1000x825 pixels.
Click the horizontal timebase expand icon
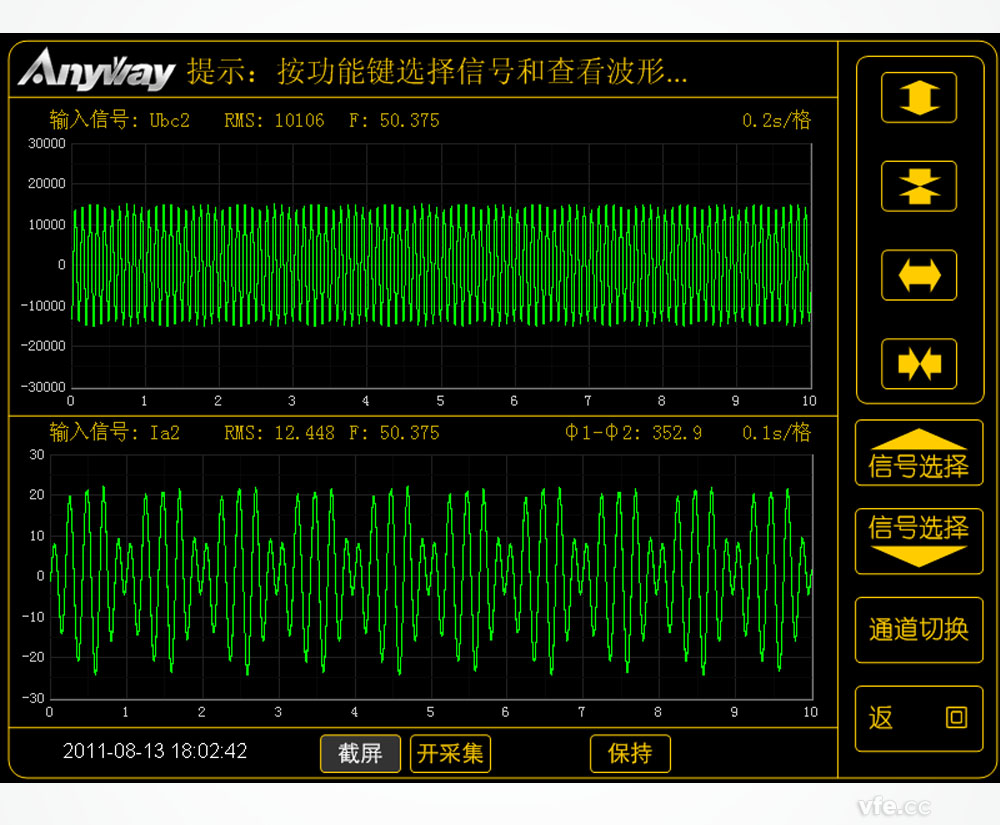click(917, 274)
